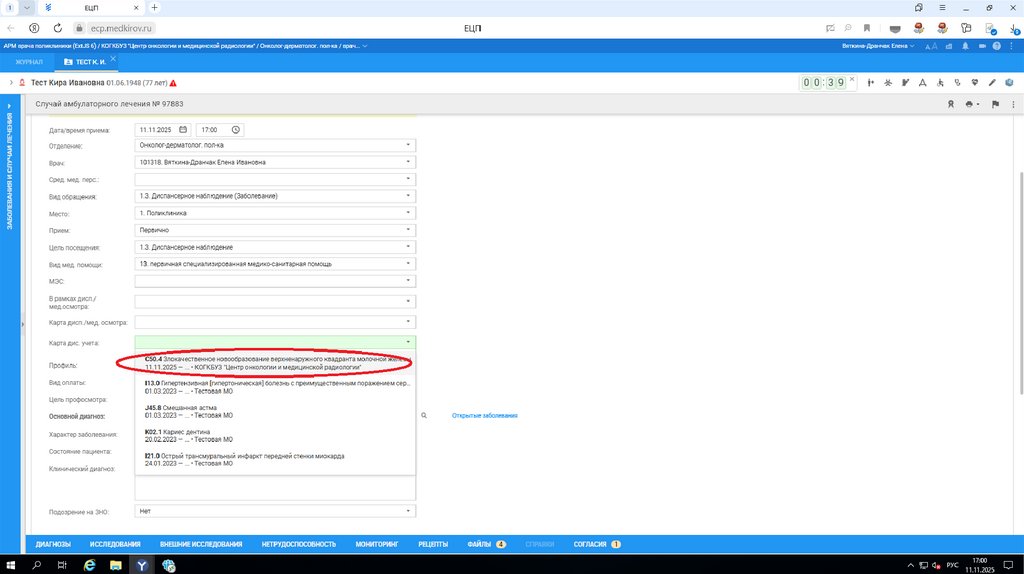Click the wheelchair disability icon
Viewport: 1024px width, 574px height.
pos(940,83)
